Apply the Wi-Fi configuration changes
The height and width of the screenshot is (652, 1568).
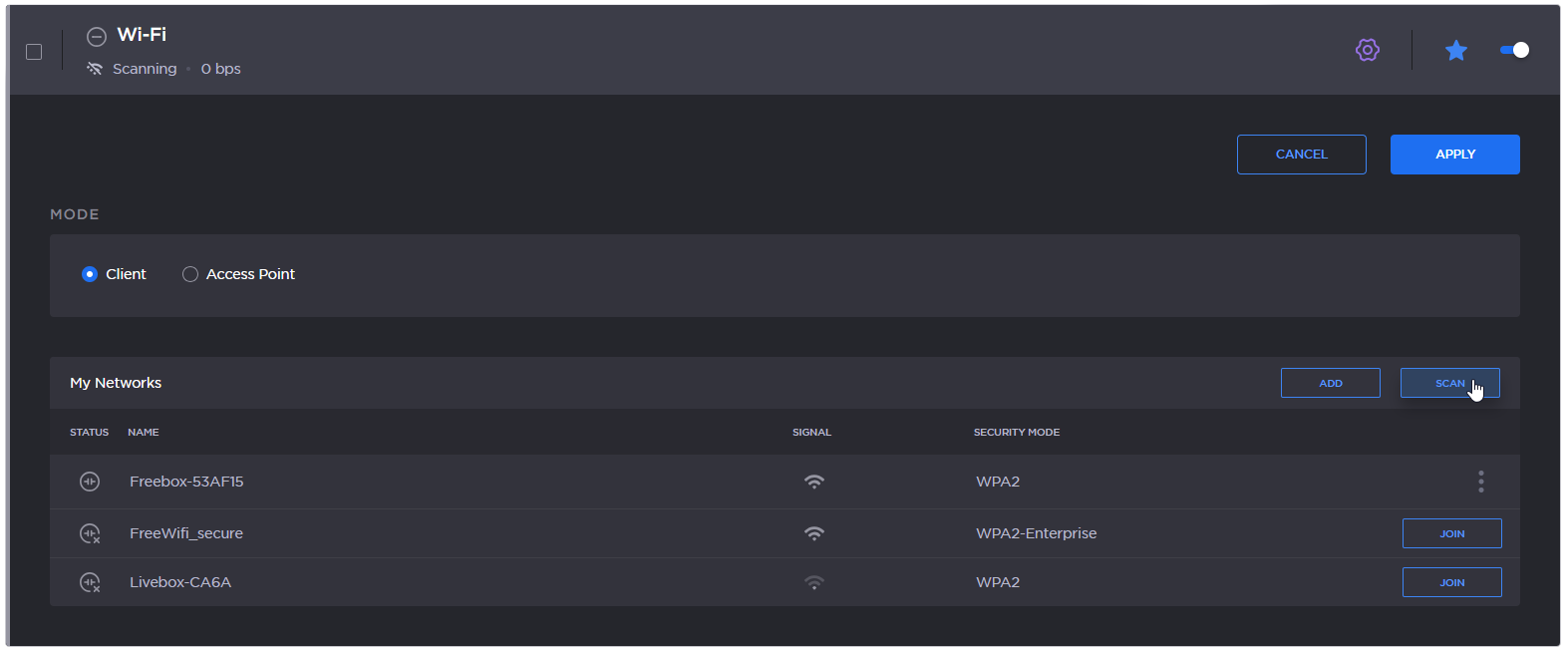1454,155
